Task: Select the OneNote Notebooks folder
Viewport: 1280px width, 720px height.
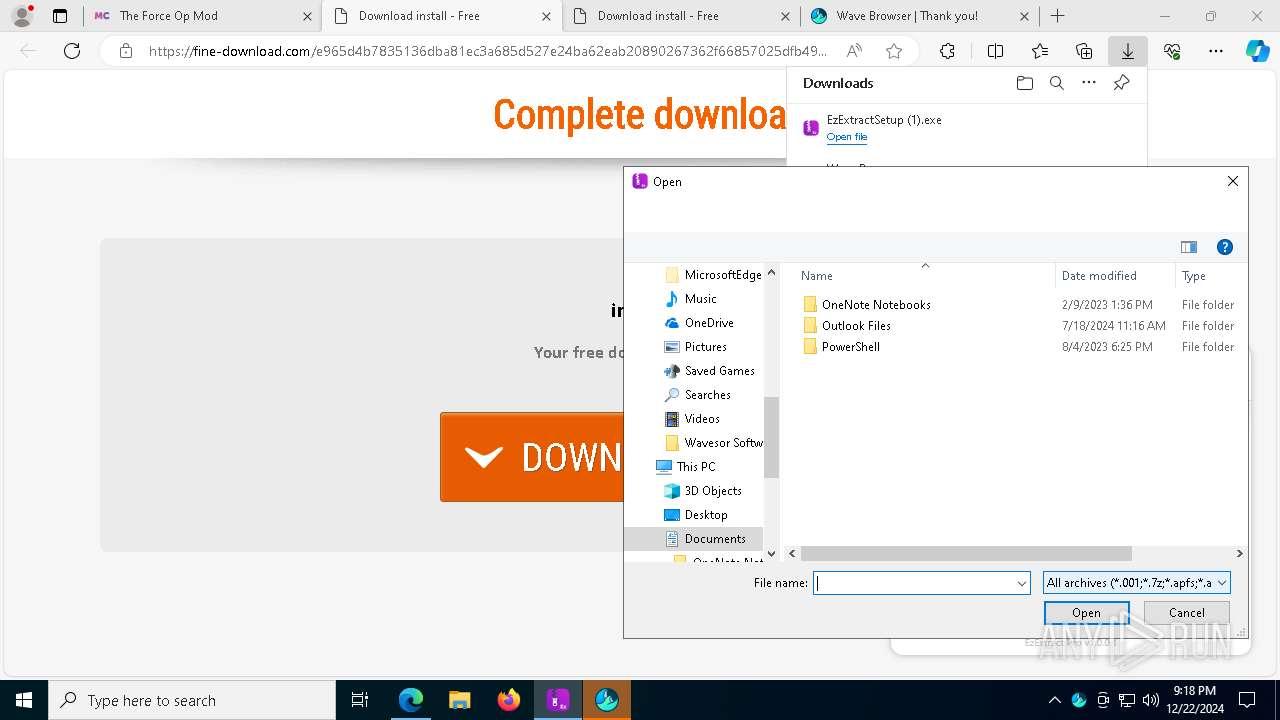Action: click(876, 305)
